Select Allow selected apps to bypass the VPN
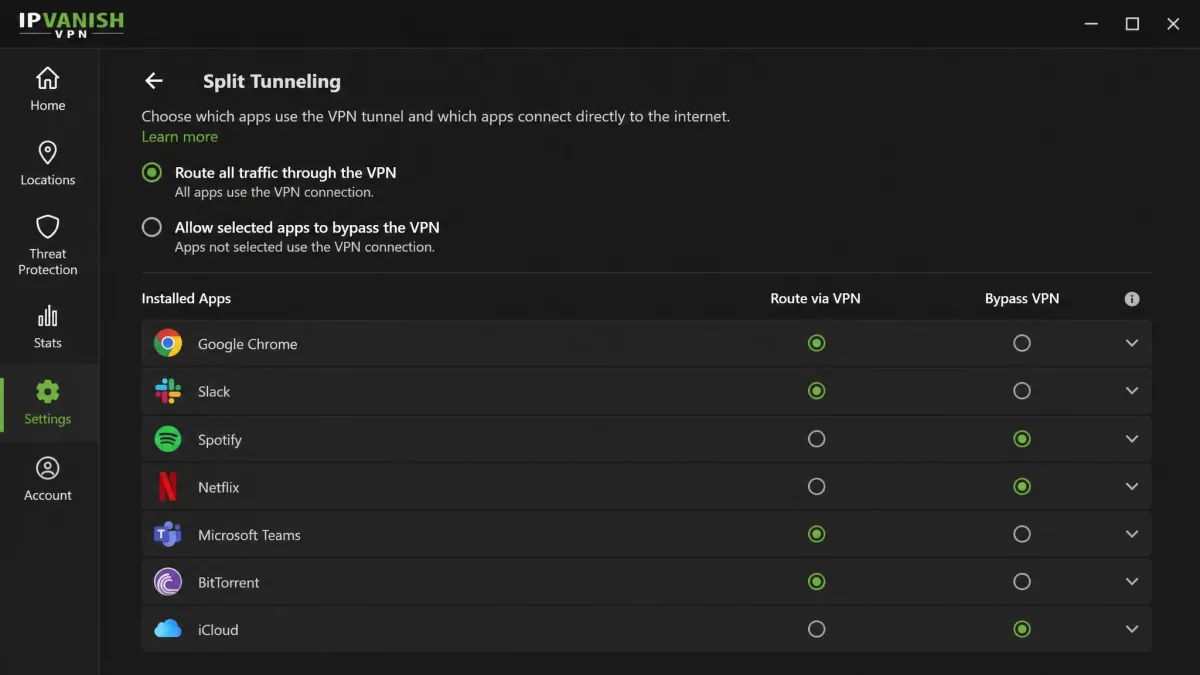1200x675 pixels. (152, 227)
